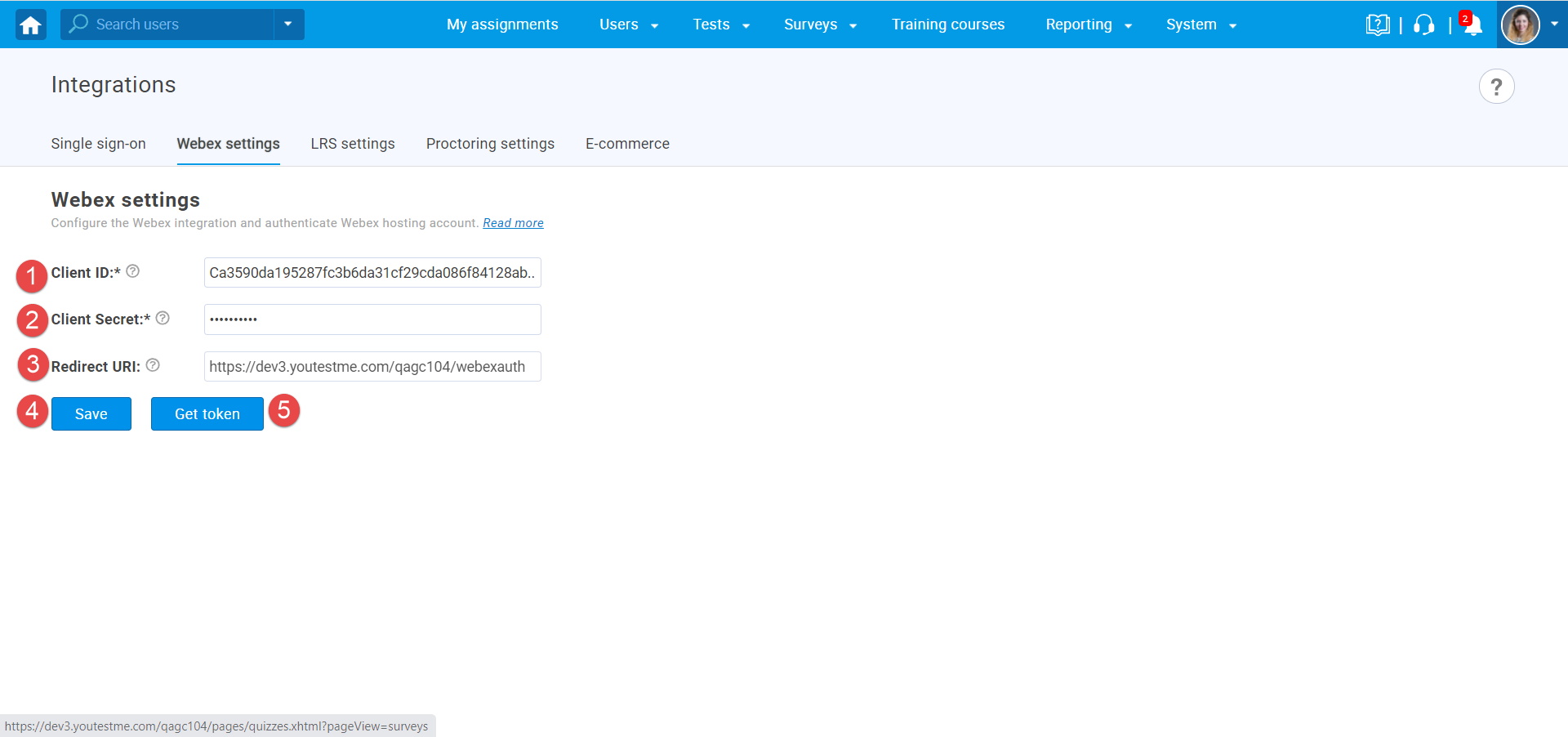Open the Read more link

tap(513, 222)
